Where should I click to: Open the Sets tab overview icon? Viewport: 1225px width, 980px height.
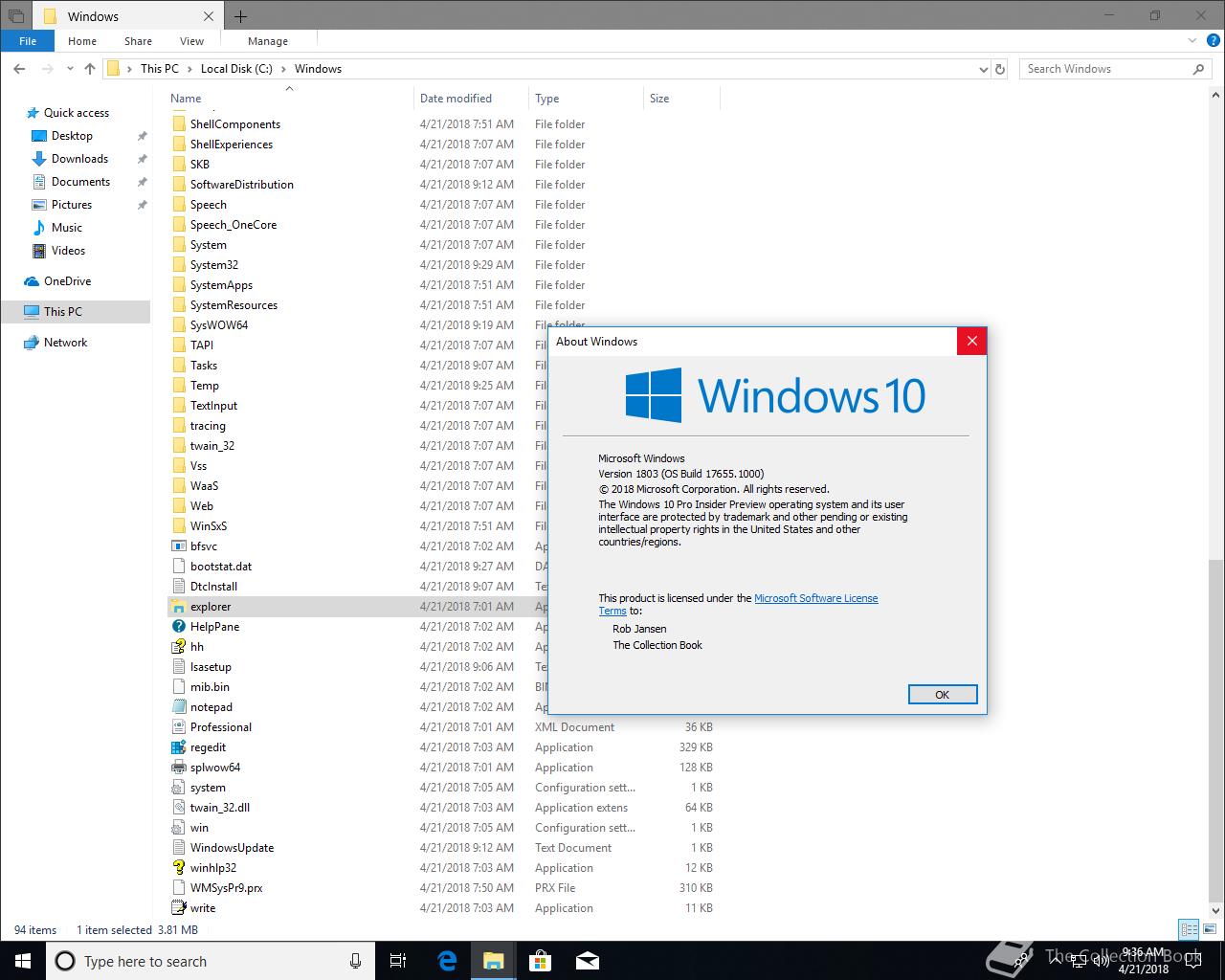point(15,16)
